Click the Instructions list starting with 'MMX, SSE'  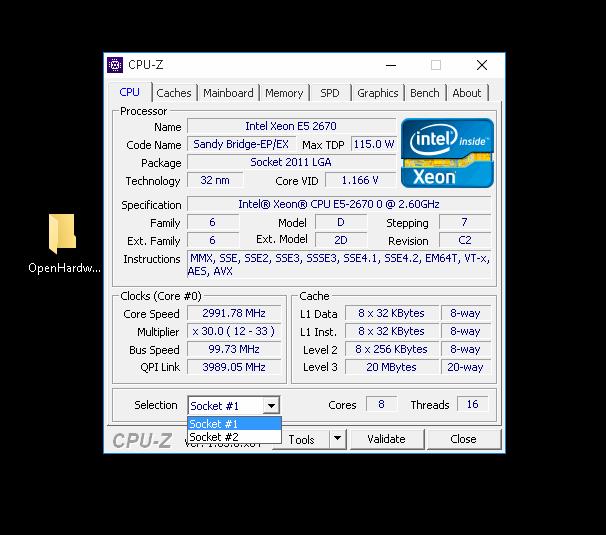pyautogui.click(x=339, y=264)
